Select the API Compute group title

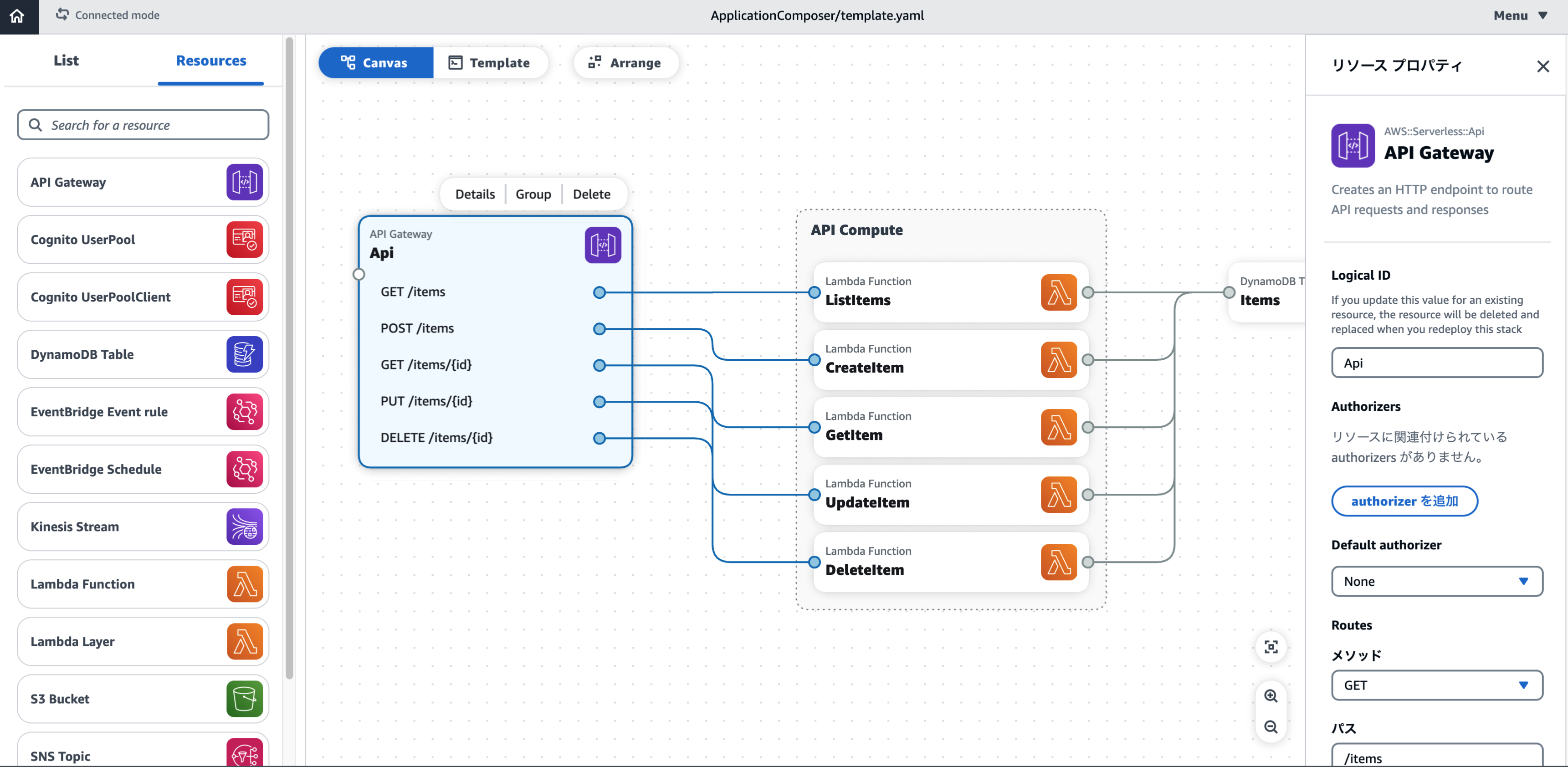[x=856, y=230]
